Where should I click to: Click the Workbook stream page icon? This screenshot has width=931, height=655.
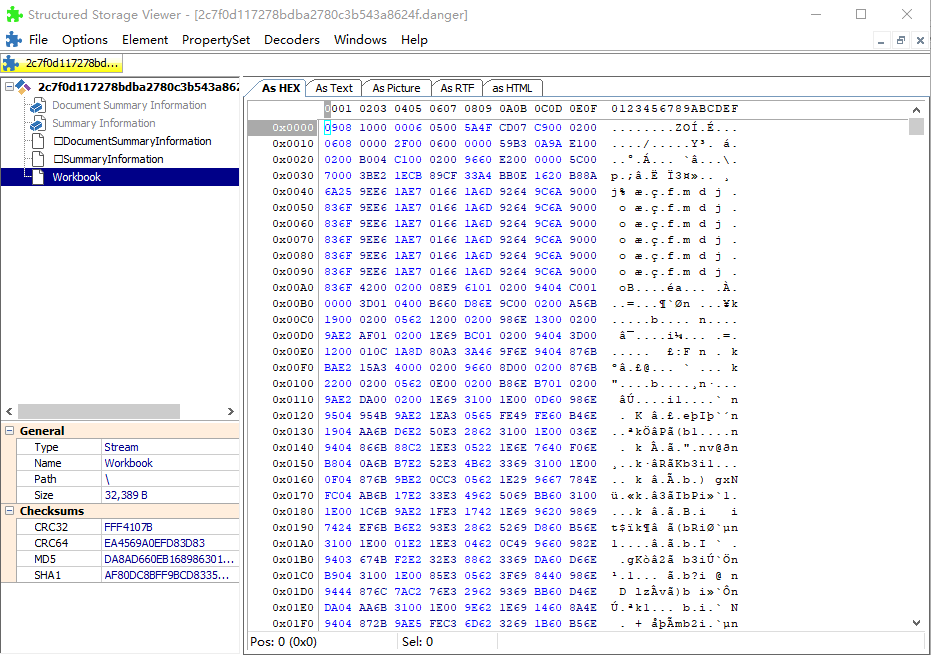[37, 177]
